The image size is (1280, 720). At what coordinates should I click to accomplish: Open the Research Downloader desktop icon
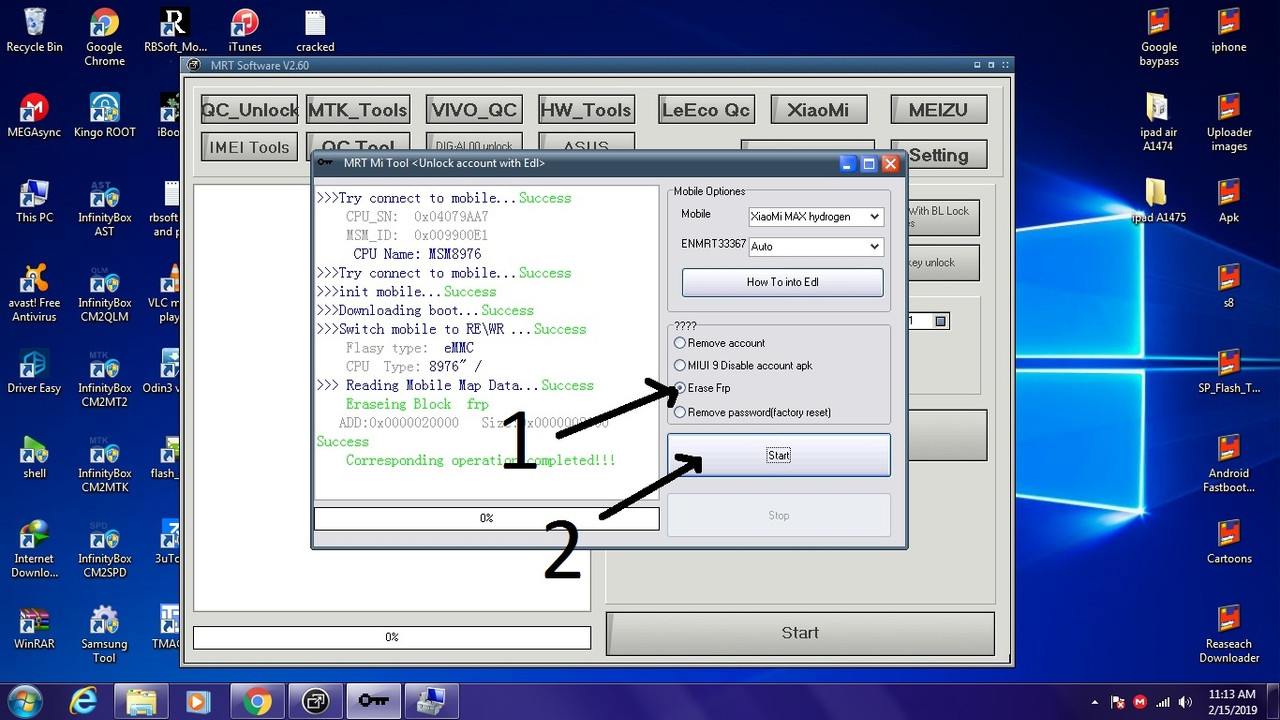pyautogui.click(x=1228, y=635)
